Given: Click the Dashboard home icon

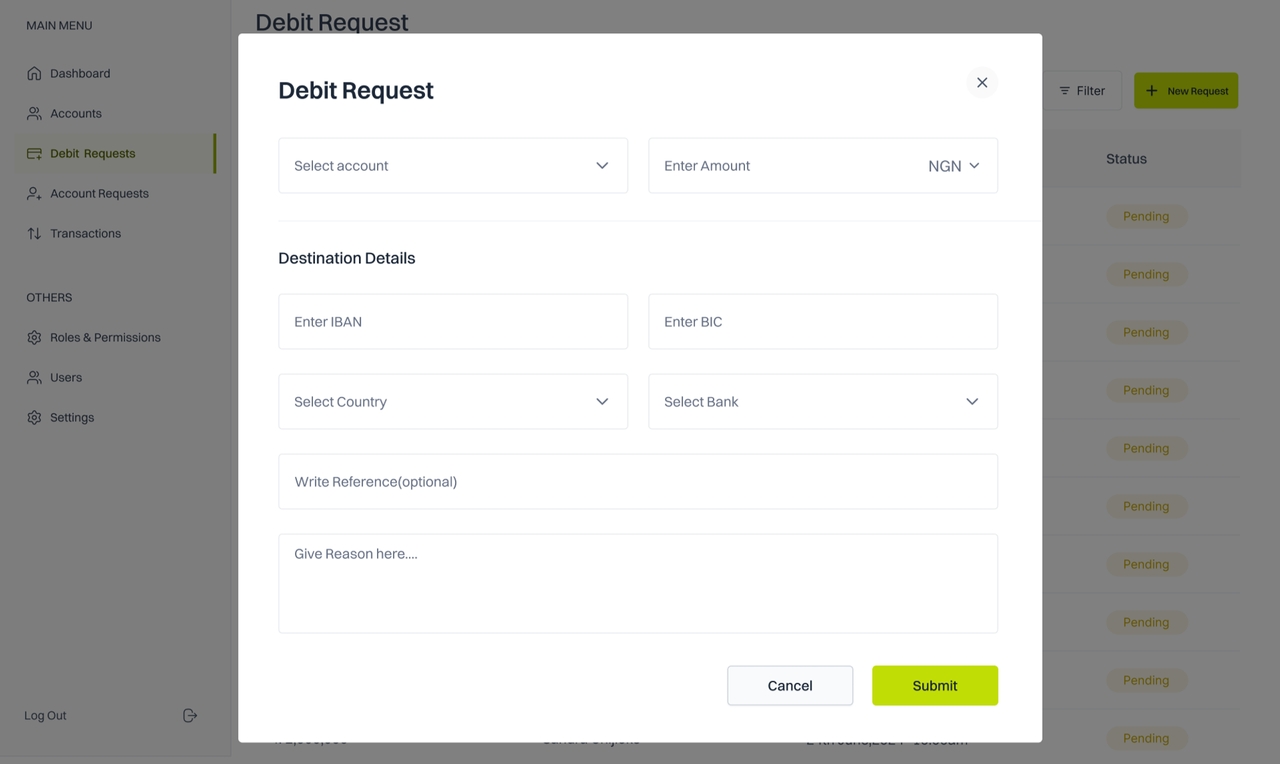Looking at the screenshot, I should click(34, 73).
